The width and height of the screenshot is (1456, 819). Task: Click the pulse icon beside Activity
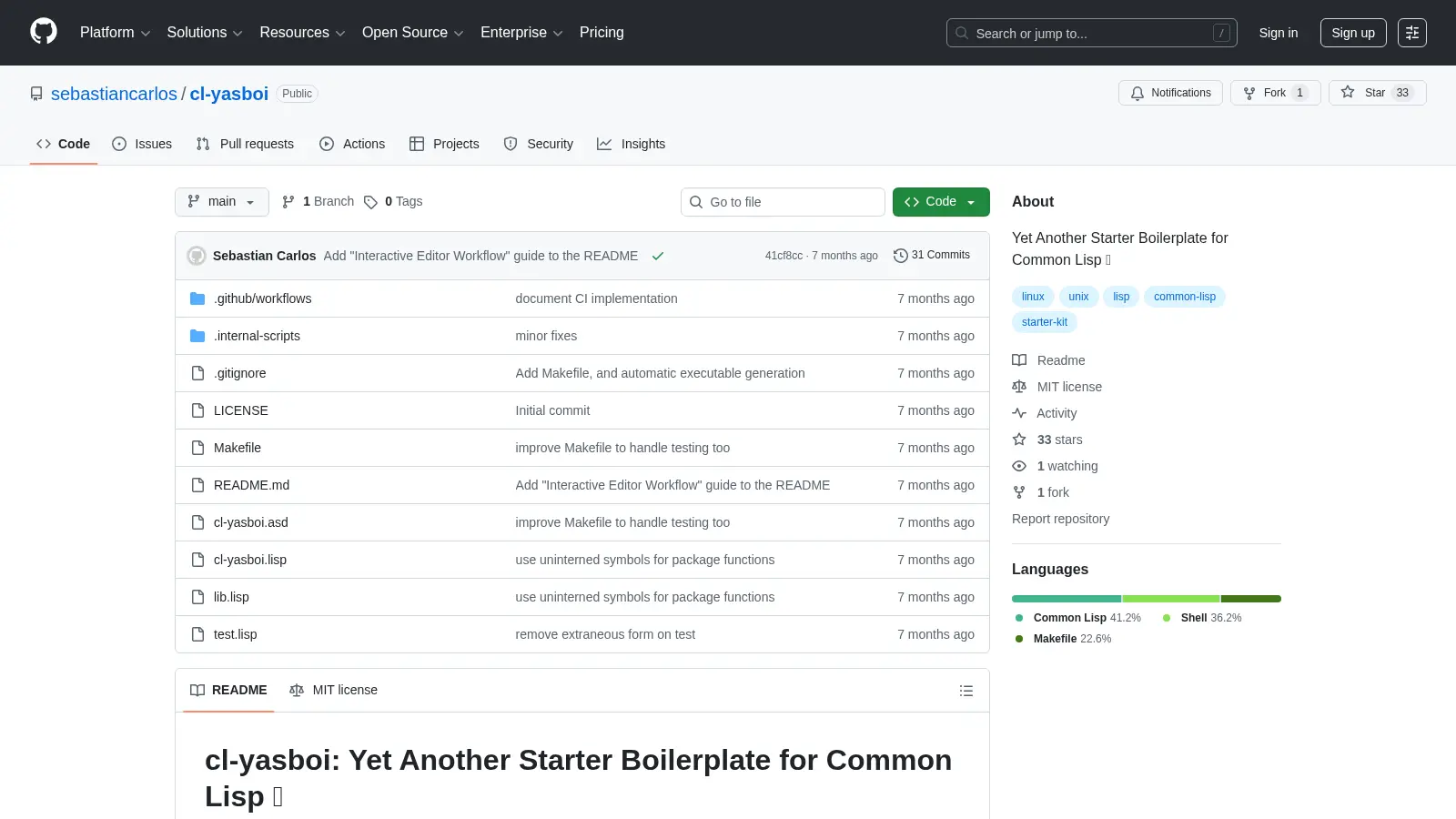click(x=1019, y=413)
